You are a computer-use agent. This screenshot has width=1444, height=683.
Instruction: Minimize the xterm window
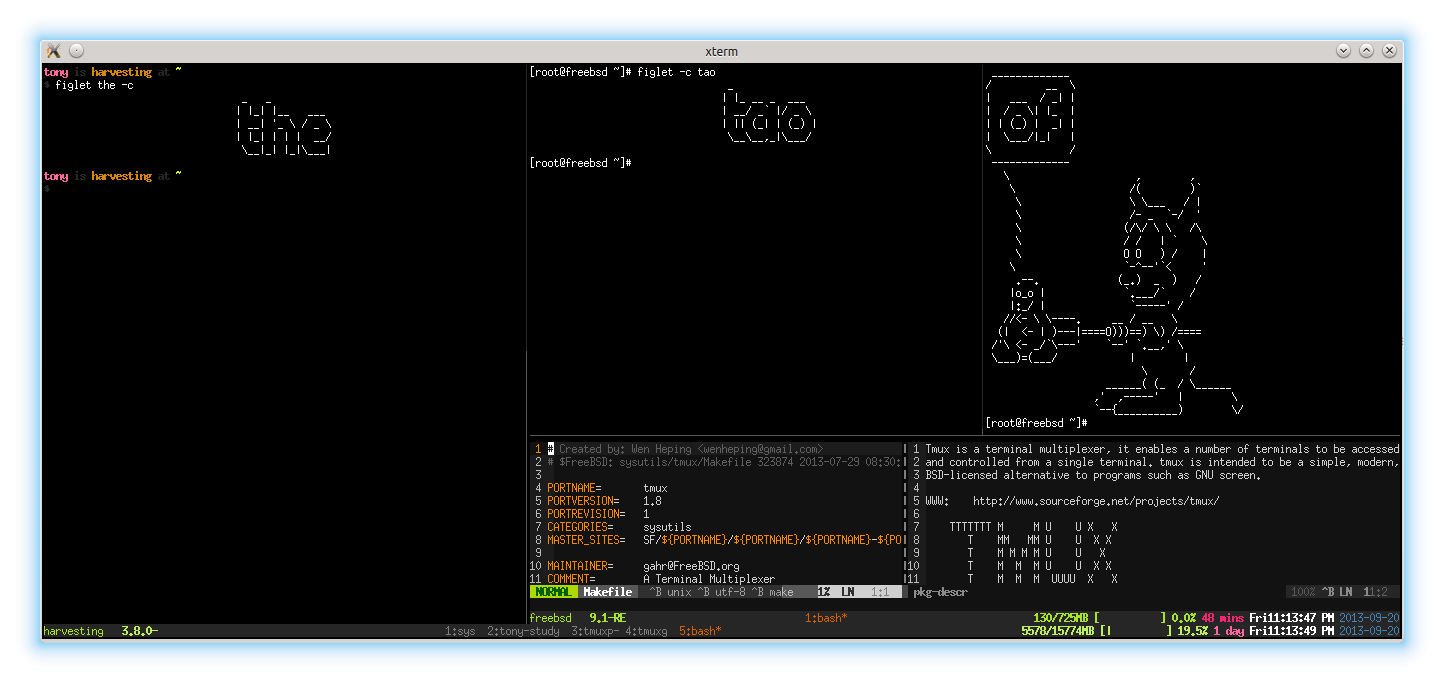coord(1343,51)
